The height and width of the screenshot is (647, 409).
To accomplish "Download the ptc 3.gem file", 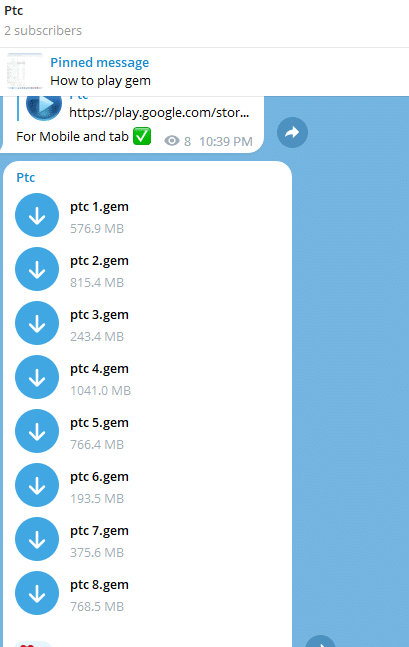I will point(37,323).
